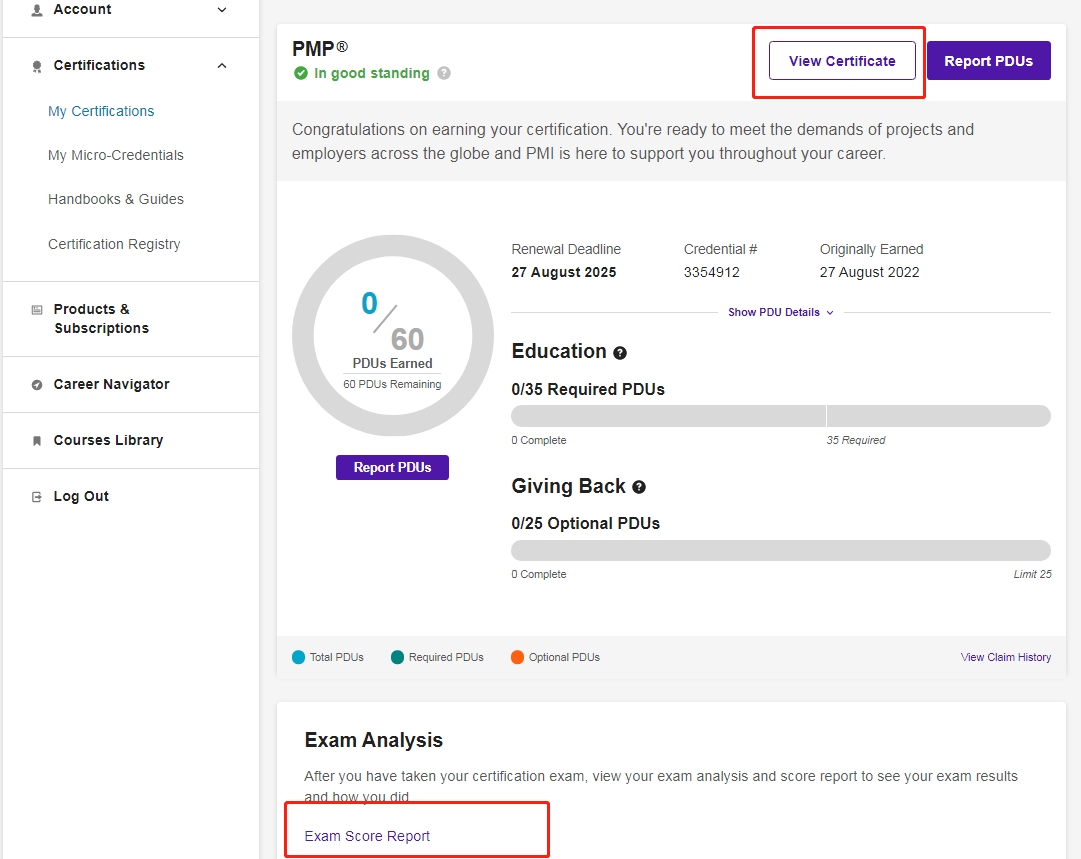Click the PDUs Earned circular progress chart
Viewport: 1081px width, 859px height.
pos(393,336)
